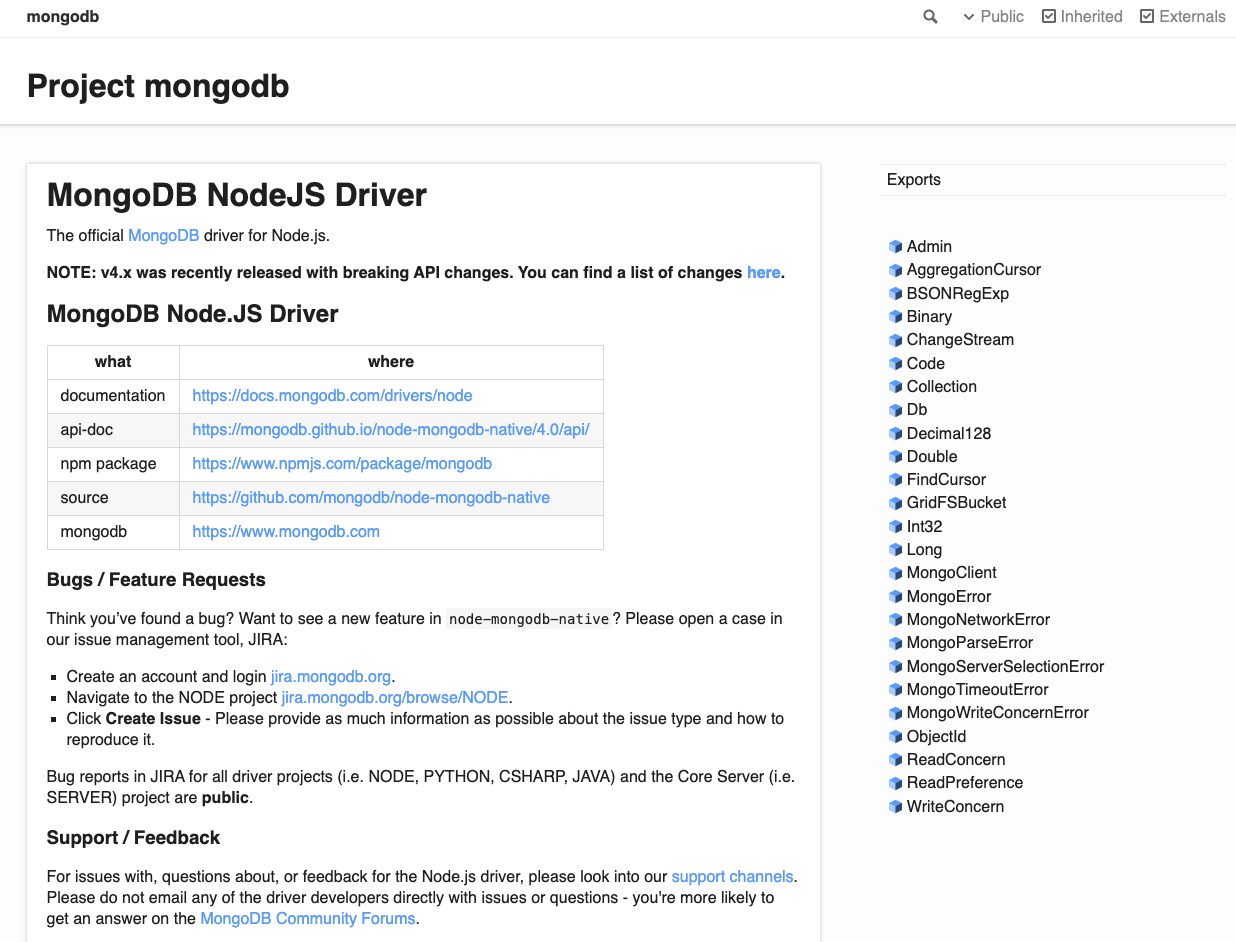Click the cube icon beside MongoError

(896, 597)
